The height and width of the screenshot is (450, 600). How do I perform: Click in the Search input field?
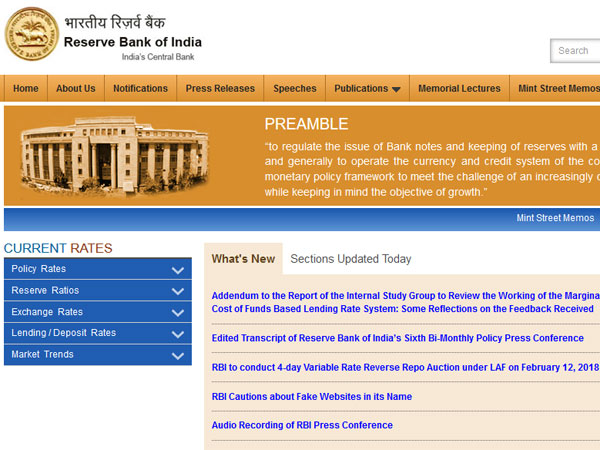[x=575, y=50]
